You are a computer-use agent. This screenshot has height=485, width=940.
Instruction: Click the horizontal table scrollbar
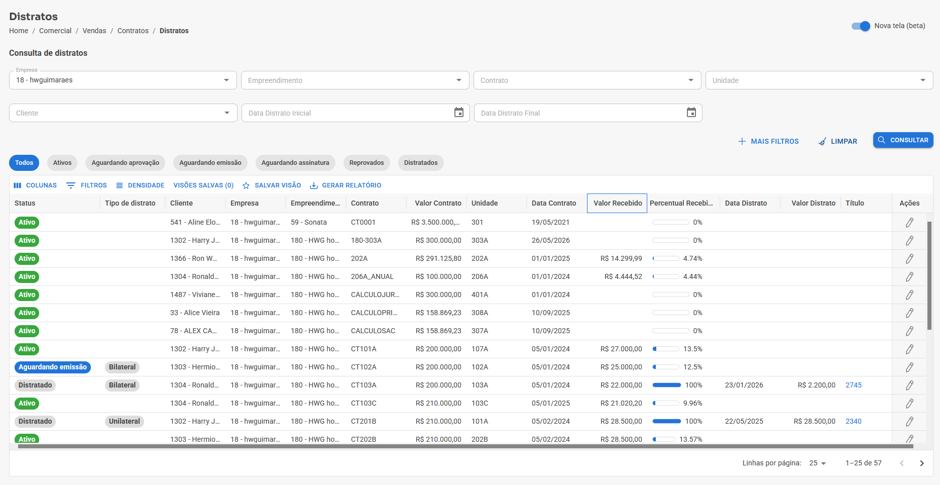click(x=465, y=446)
